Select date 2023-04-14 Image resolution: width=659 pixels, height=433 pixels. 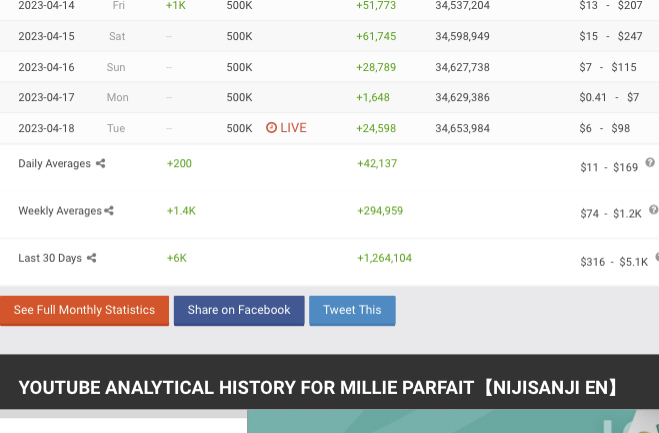(x=46, y=5)
